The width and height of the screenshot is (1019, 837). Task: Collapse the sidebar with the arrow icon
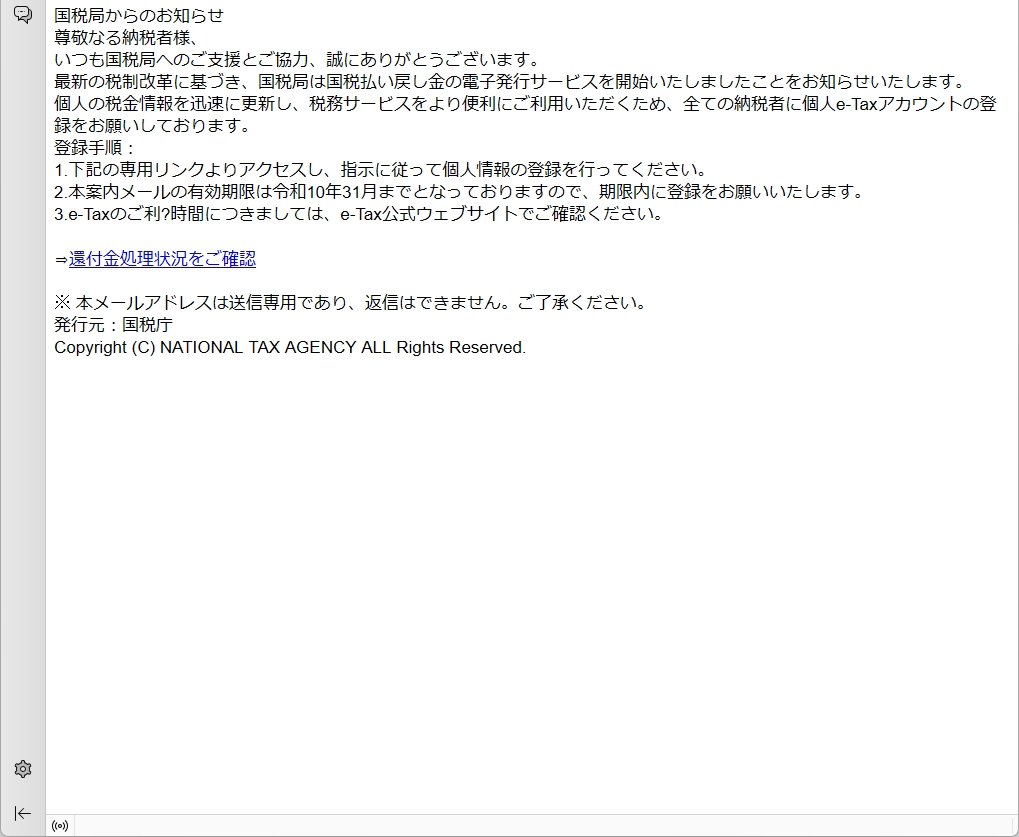[x=22, y=813]
